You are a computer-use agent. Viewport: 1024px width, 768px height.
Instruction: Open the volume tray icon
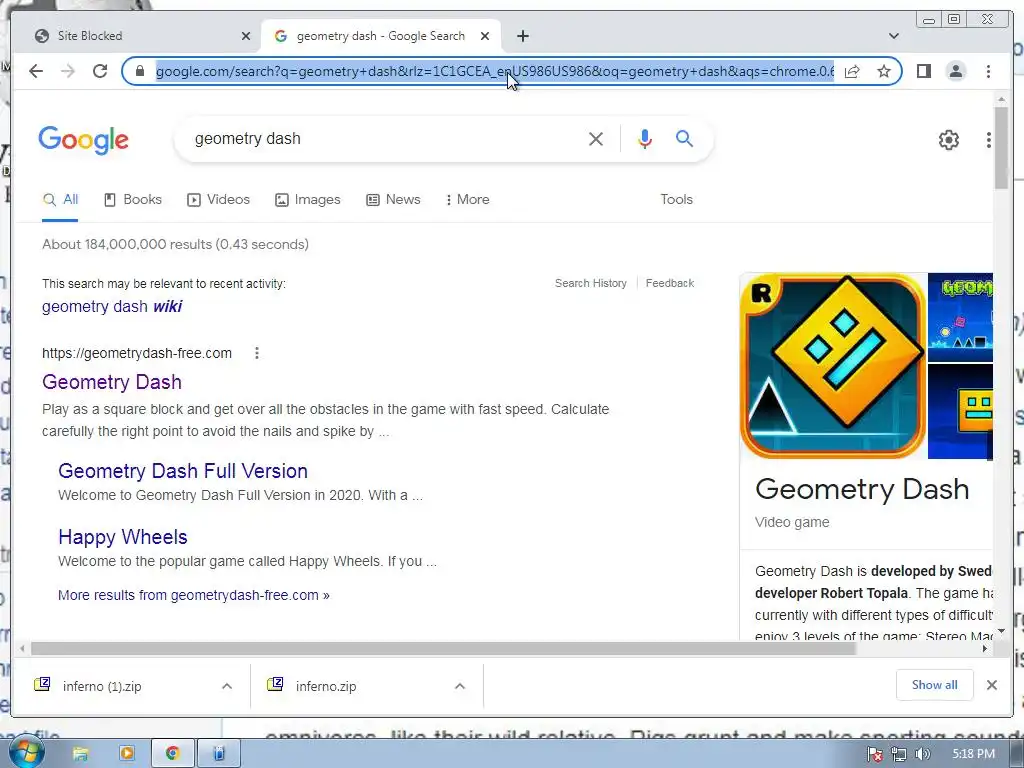point(922,754)
